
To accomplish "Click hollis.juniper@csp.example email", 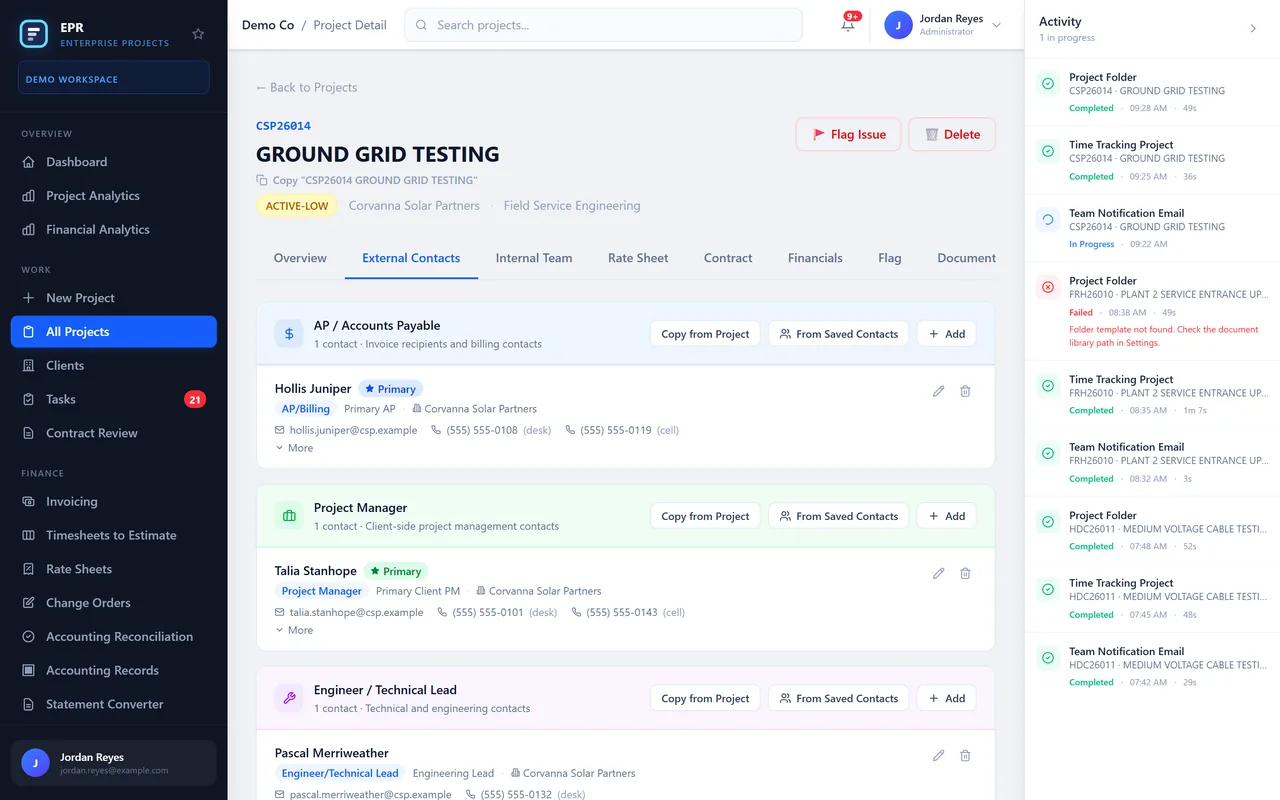I will 353,430.
